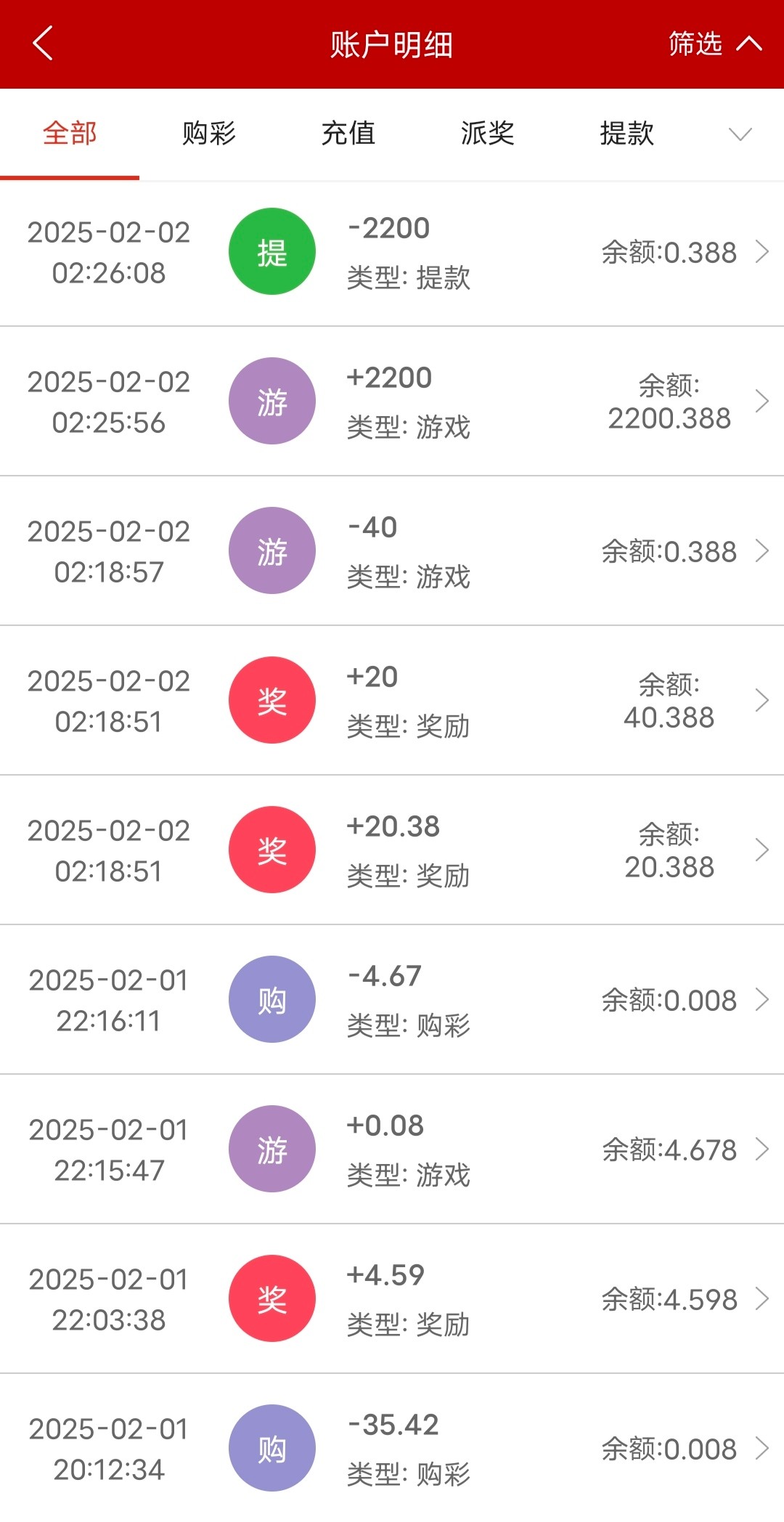This screenshot has height=1522, width=784.
Task: Tap 奖 icon for +4.59 reward
Action: pos(272,1299)
